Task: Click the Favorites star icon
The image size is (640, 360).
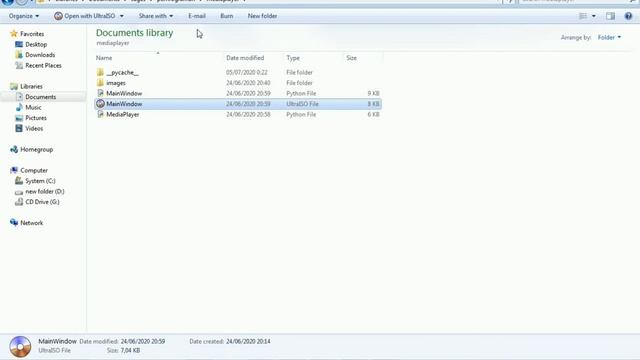Action: [14, 33]
